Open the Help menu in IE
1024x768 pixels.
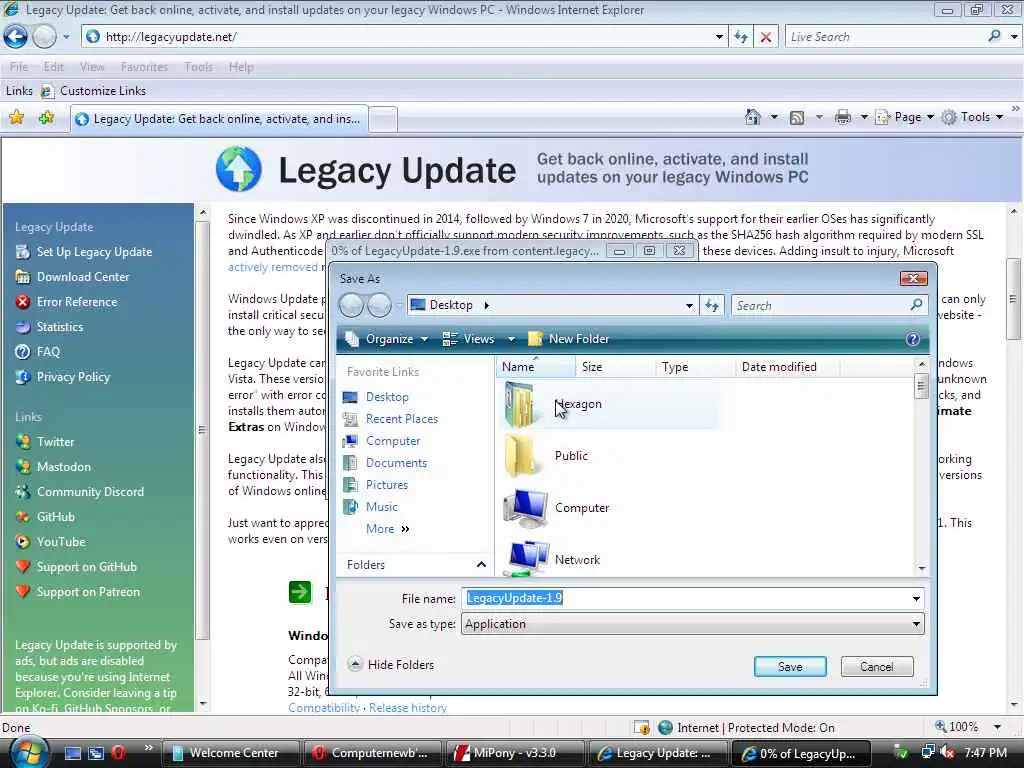241,67
